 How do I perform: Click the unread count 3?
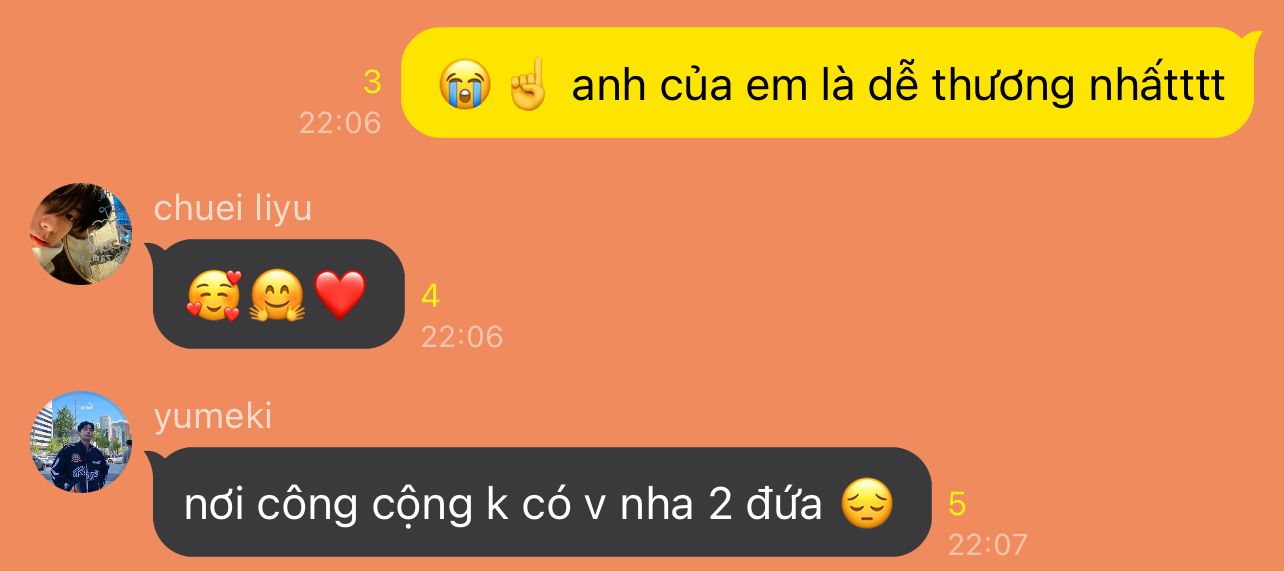(372, 82)
